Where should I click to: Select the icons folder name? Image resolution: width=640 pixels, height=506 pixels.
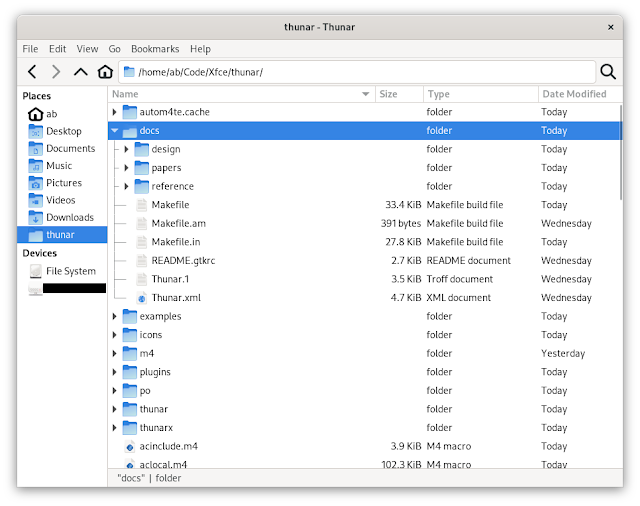point(151,335)
